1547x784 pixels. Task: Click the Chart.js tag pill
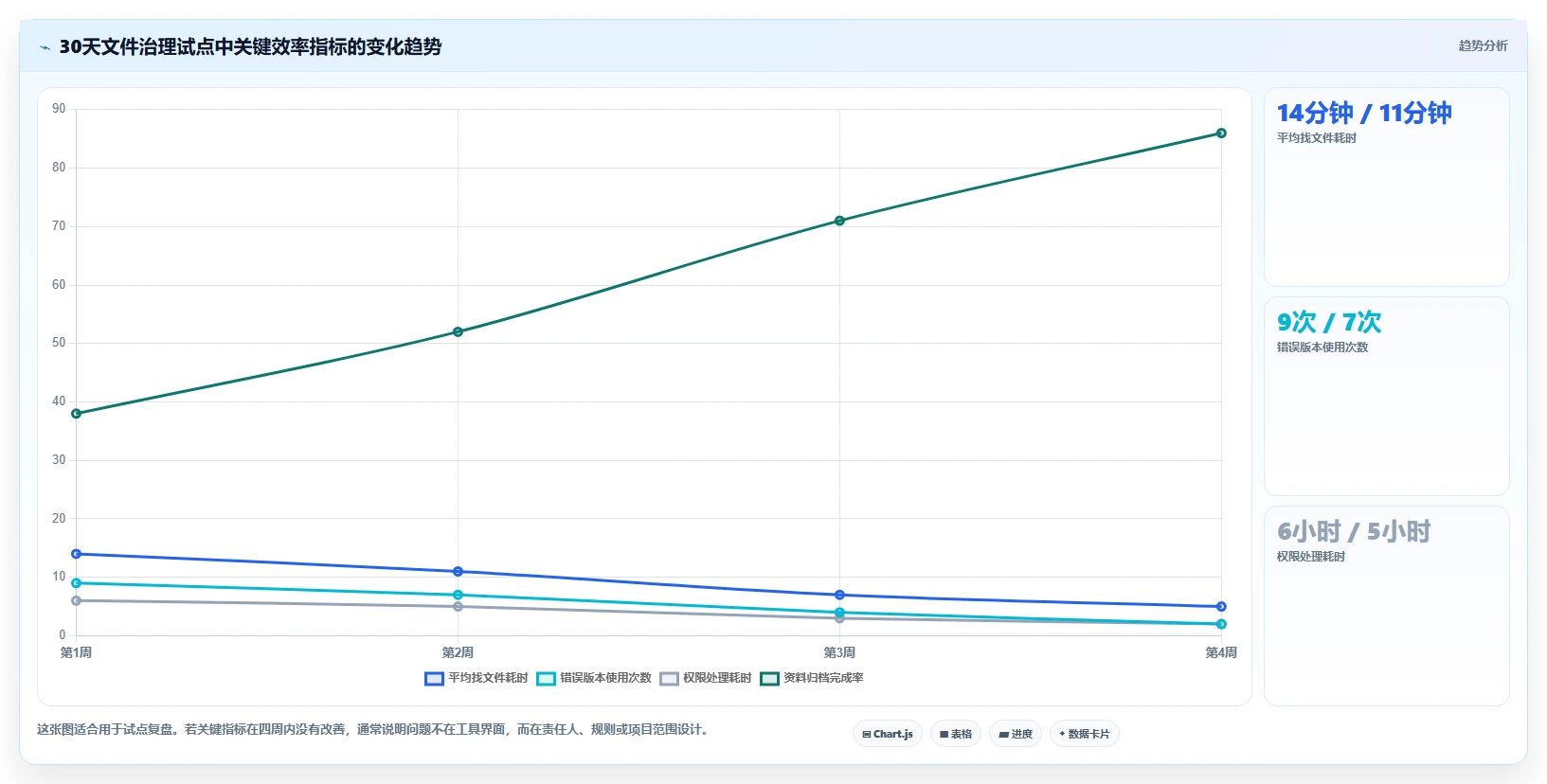[x=888, y=734]
